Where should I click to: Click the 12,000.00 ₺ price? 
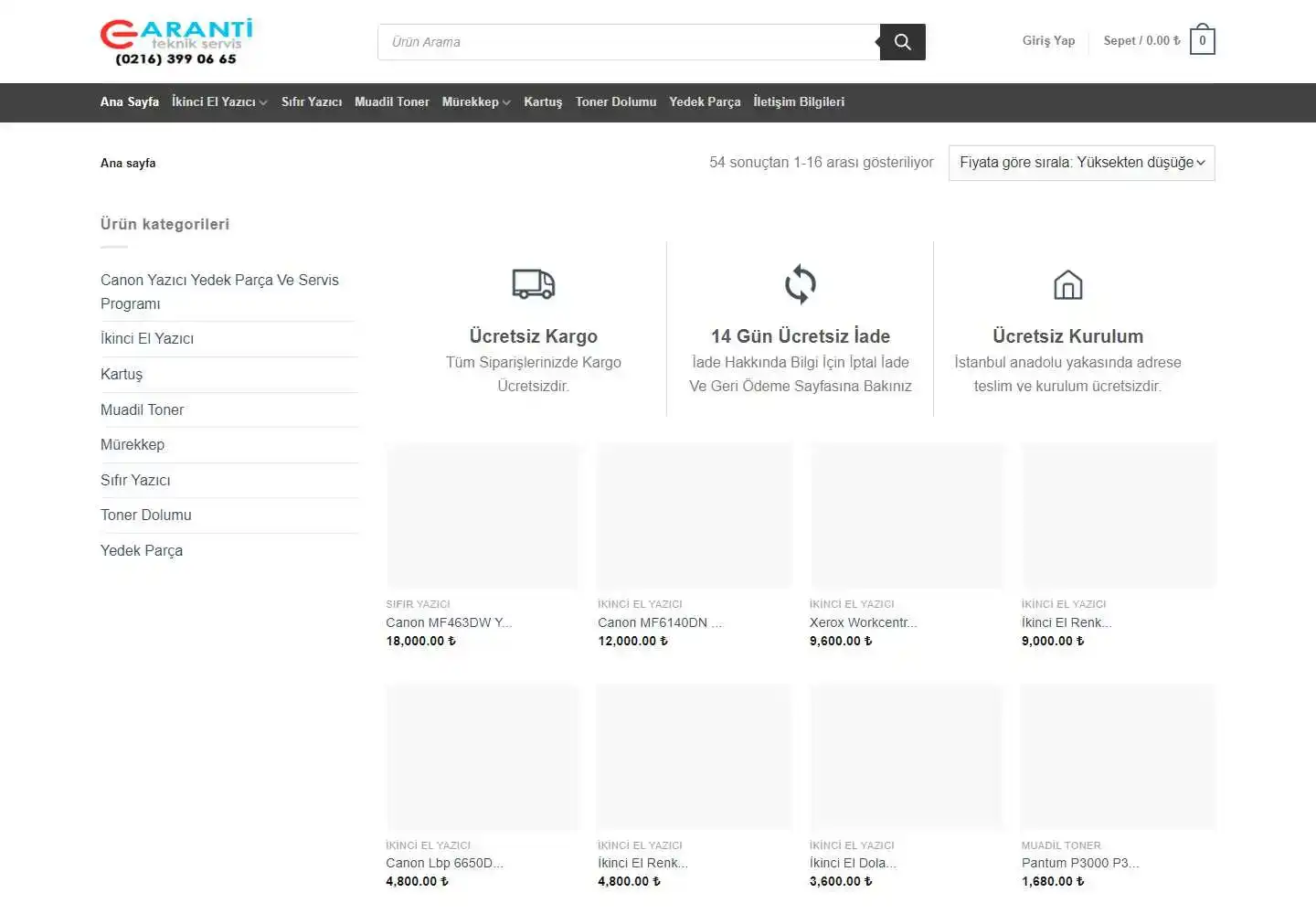coord(632,641)
